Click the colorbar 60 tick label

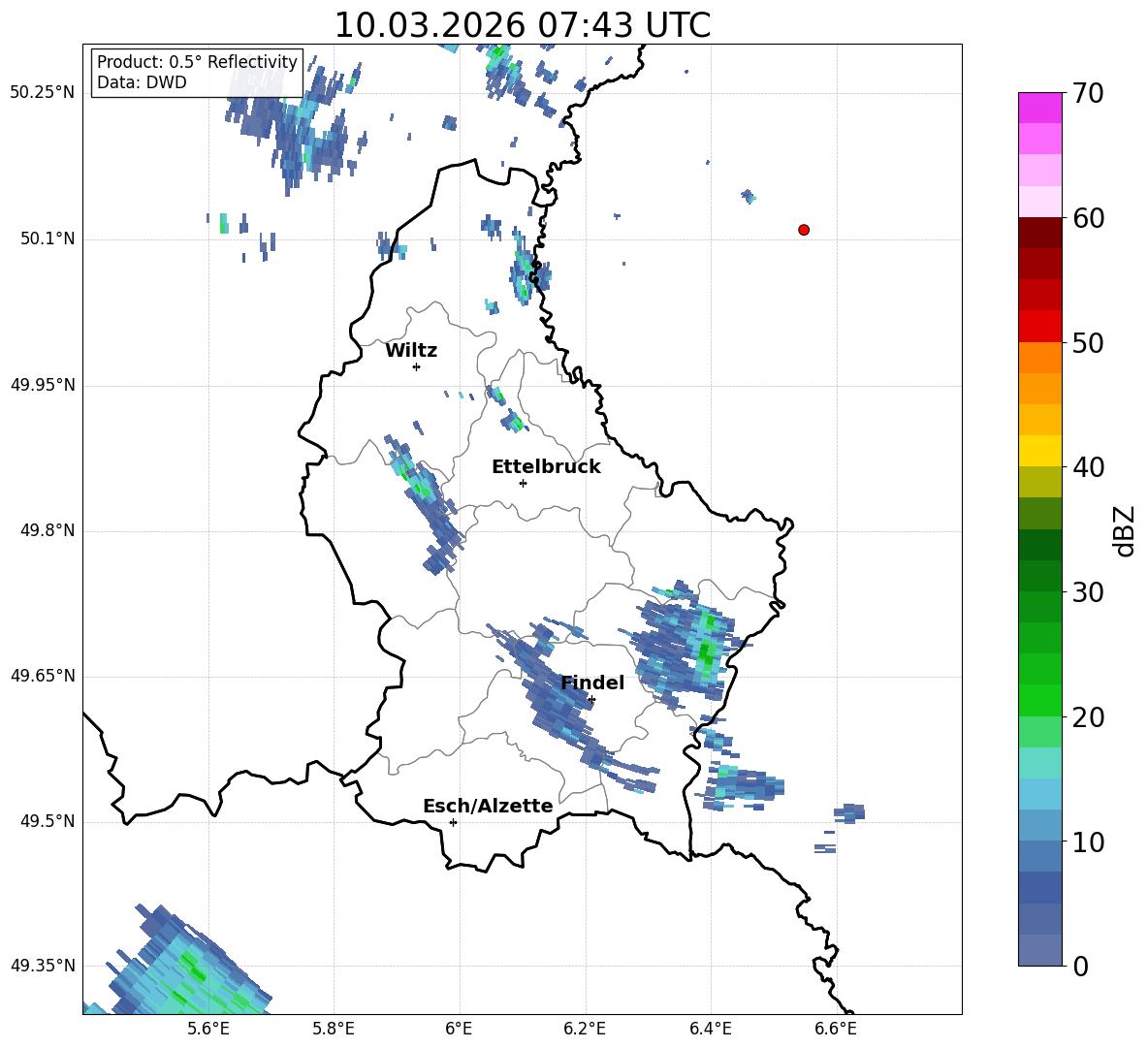coord(1088,218)
